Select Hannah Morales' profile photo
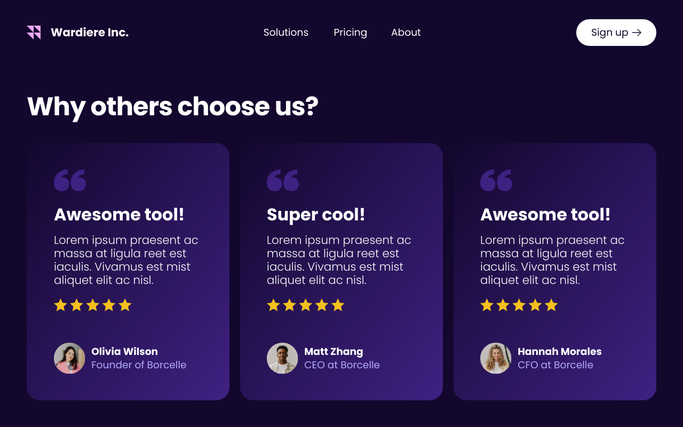This screenshot has height=427, width=683. [x=495, y=358]
